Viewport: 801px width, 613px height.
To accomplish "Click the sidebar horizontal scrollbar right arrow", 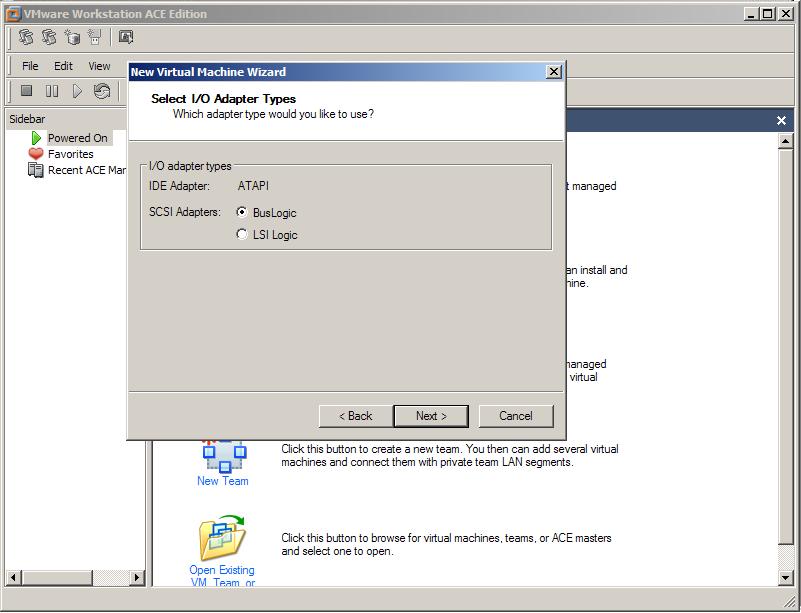I will pyautogui.click(x=137, y=578).
